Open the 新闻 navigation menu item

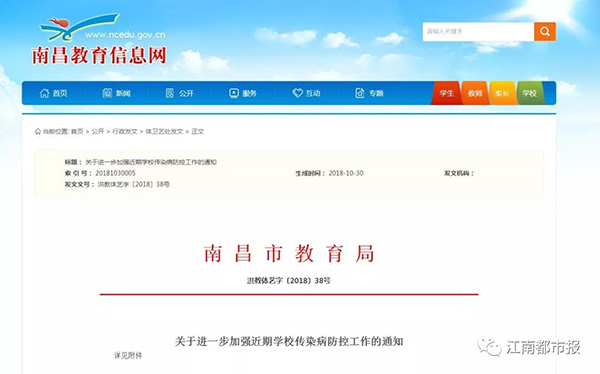123,93
